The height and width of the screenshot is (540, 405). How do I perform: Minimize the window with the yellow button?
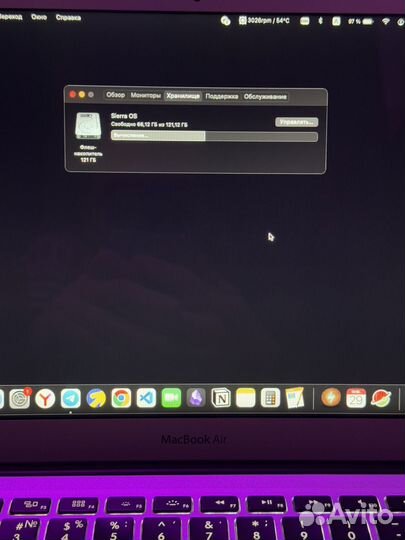pos(82,94)
